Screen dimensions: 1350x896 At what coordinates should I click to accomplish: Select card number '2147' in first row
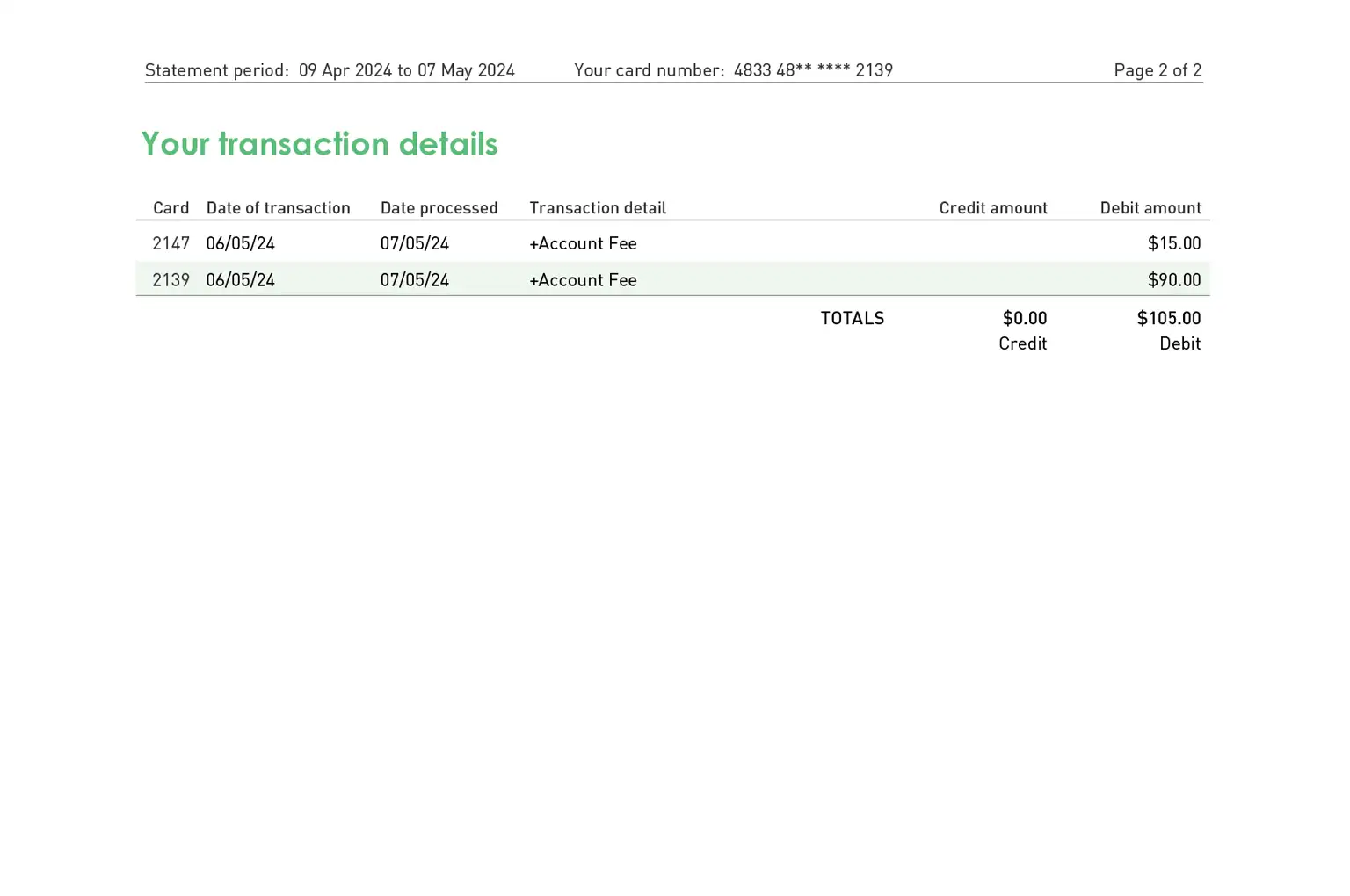(171, 243)
